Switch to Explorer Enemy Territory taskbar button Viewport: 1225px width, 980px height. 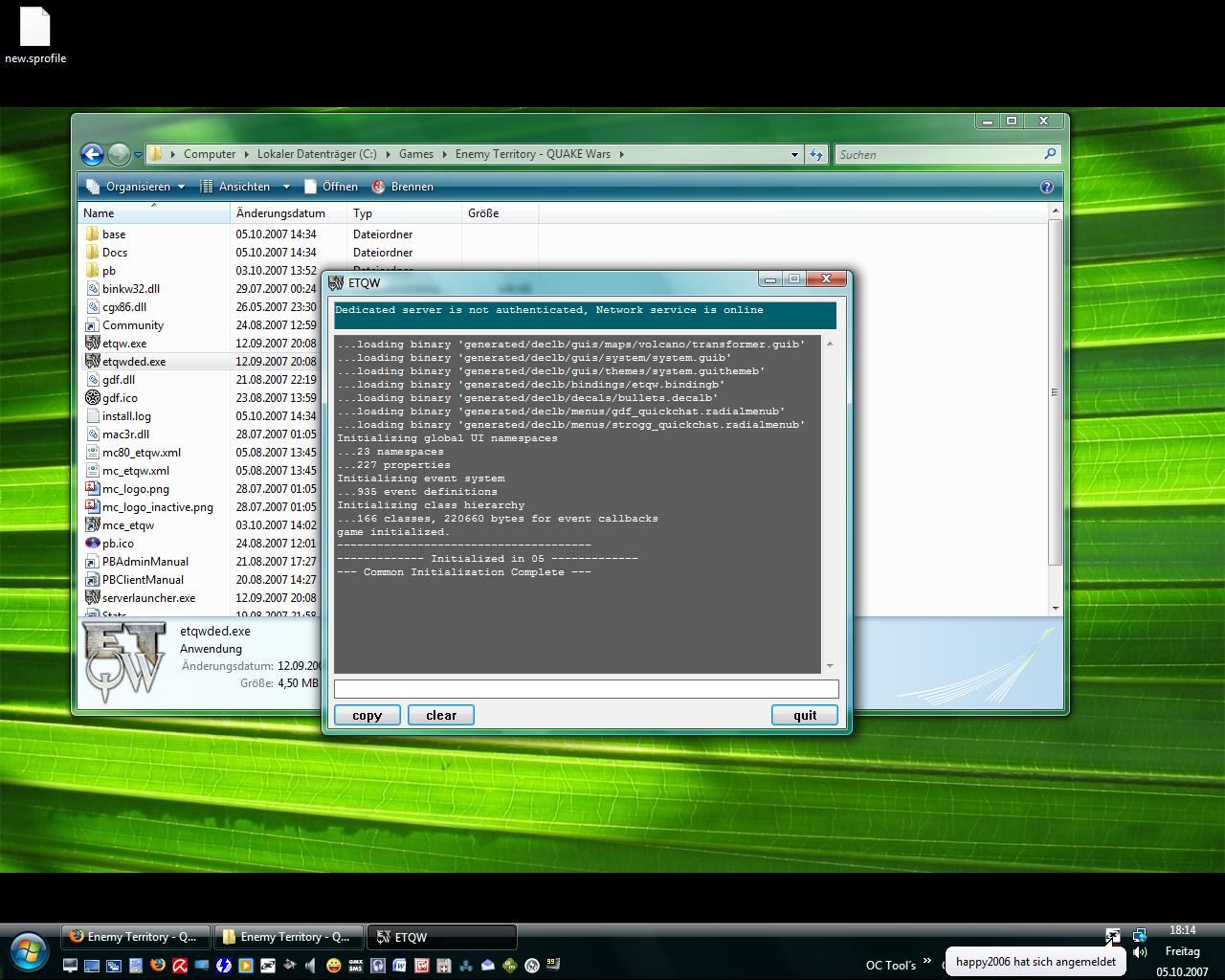(x=289, y=937)
